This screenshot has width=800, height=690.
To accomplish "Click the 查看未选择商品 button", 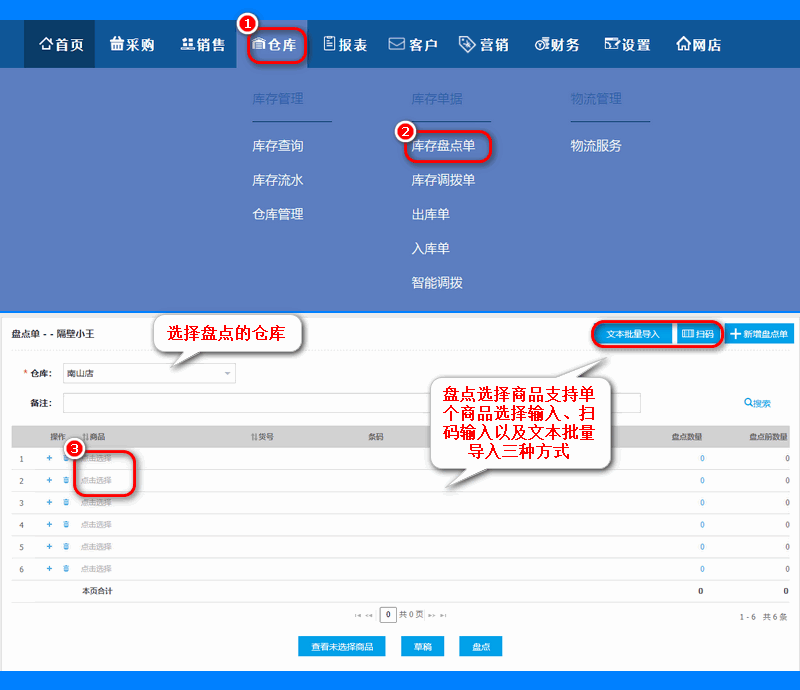I will 342,646.
